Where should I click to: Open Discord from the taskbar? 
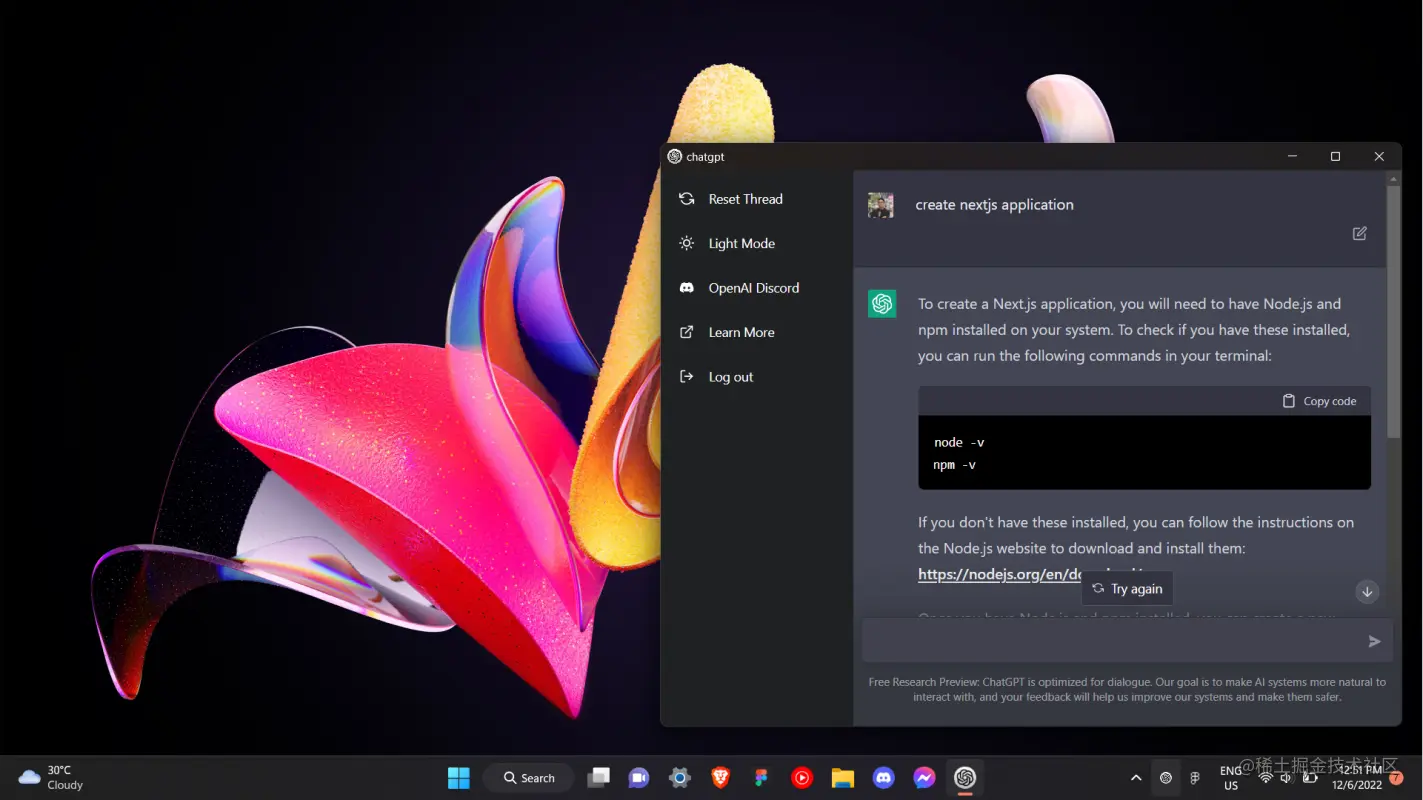point(883,778)
